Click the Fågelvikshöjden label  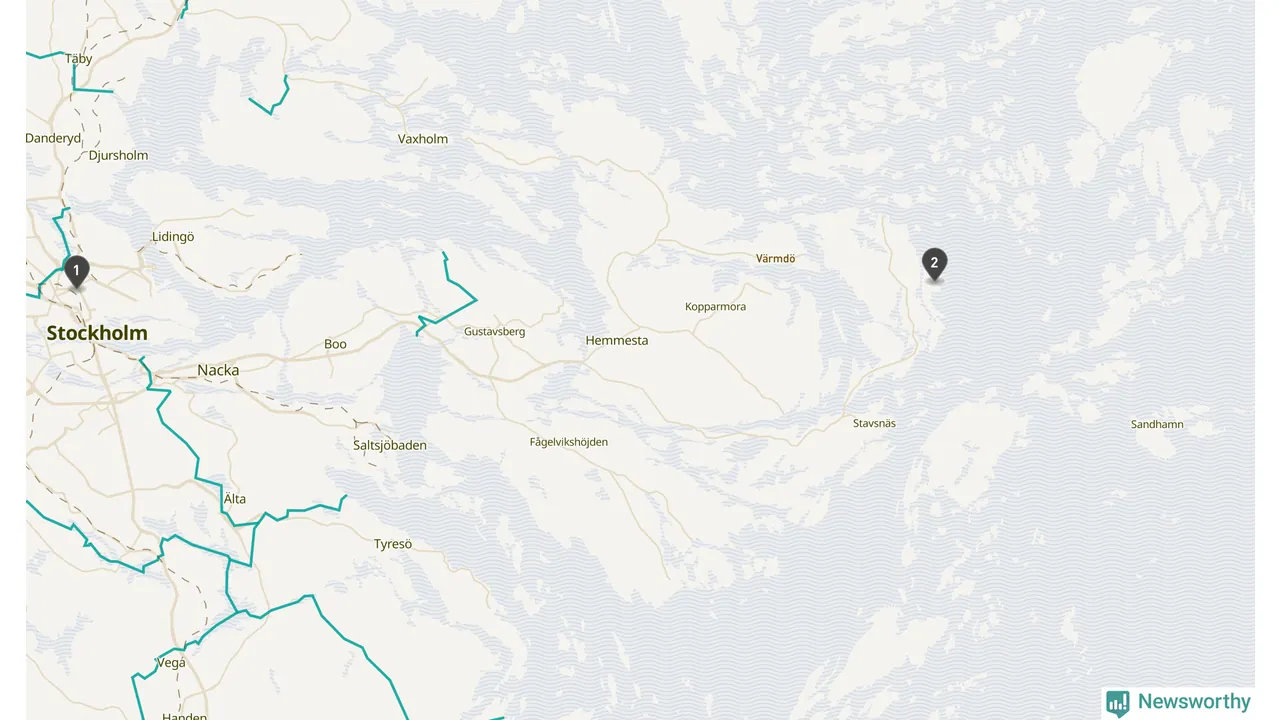click(x=569, y=442)
